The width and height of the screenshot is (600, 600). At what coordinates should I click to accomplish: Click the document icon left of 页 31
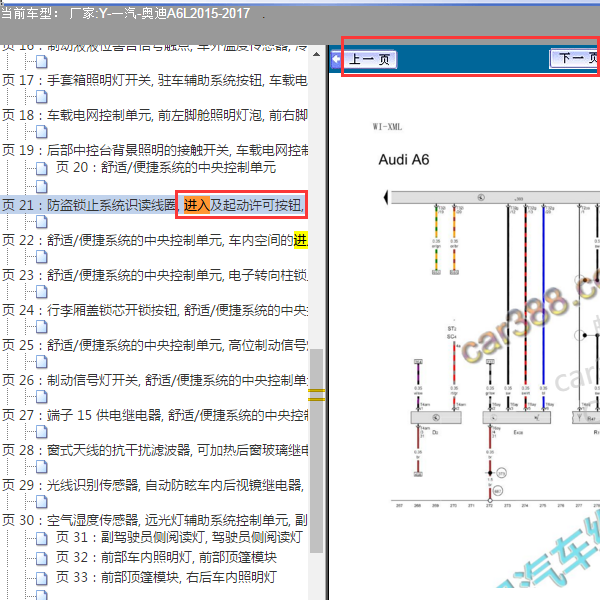(42, 538)
